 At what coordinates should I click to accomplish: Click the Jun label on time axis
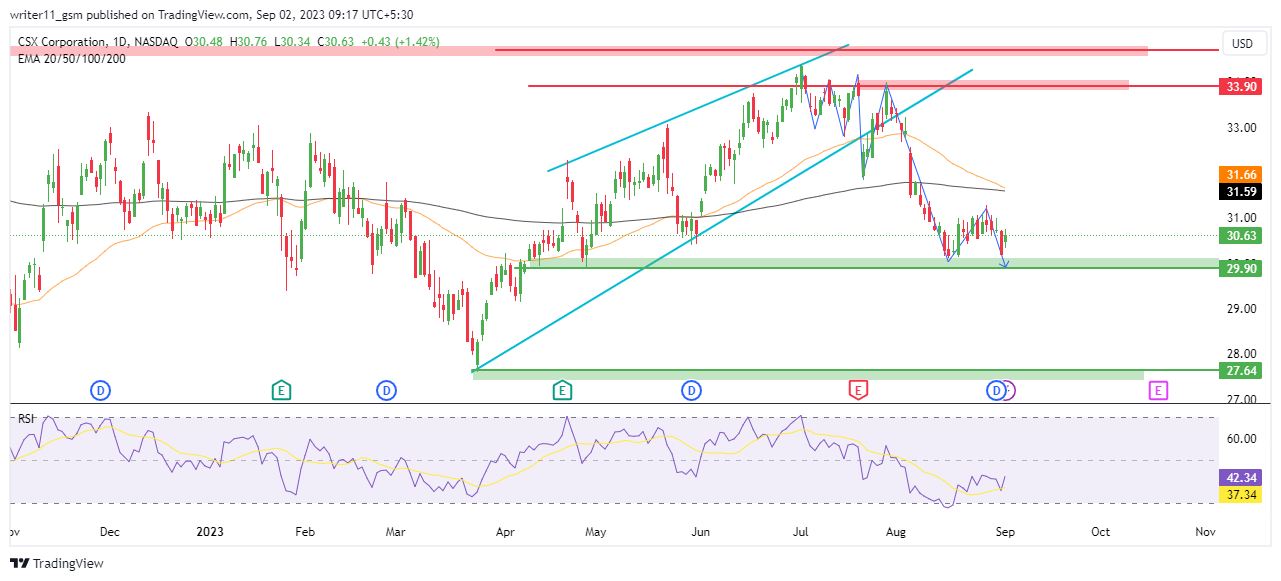pos(701,533)
